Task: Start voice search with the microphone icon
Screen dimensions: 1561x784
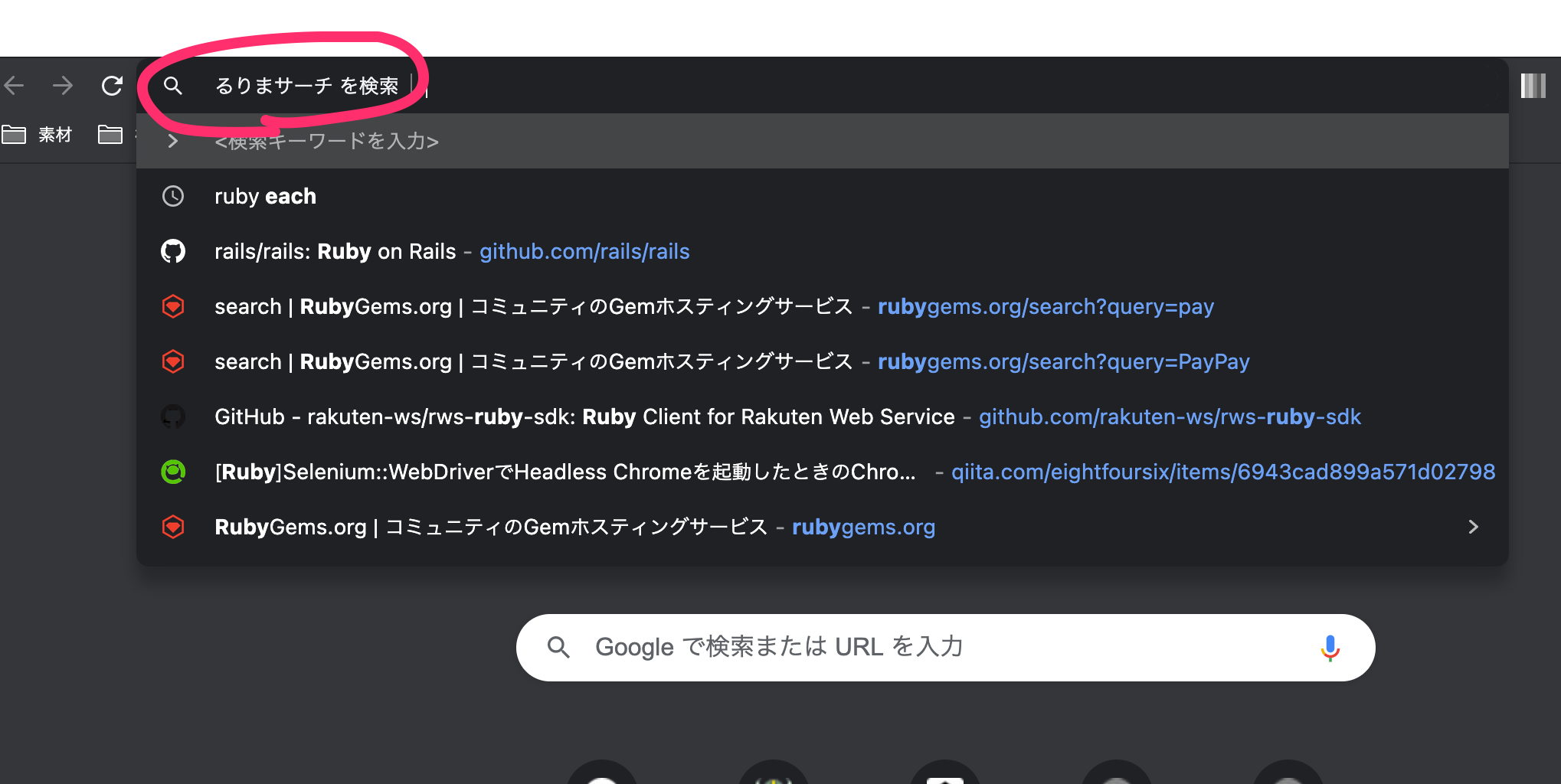Action: click(1330, 648)
